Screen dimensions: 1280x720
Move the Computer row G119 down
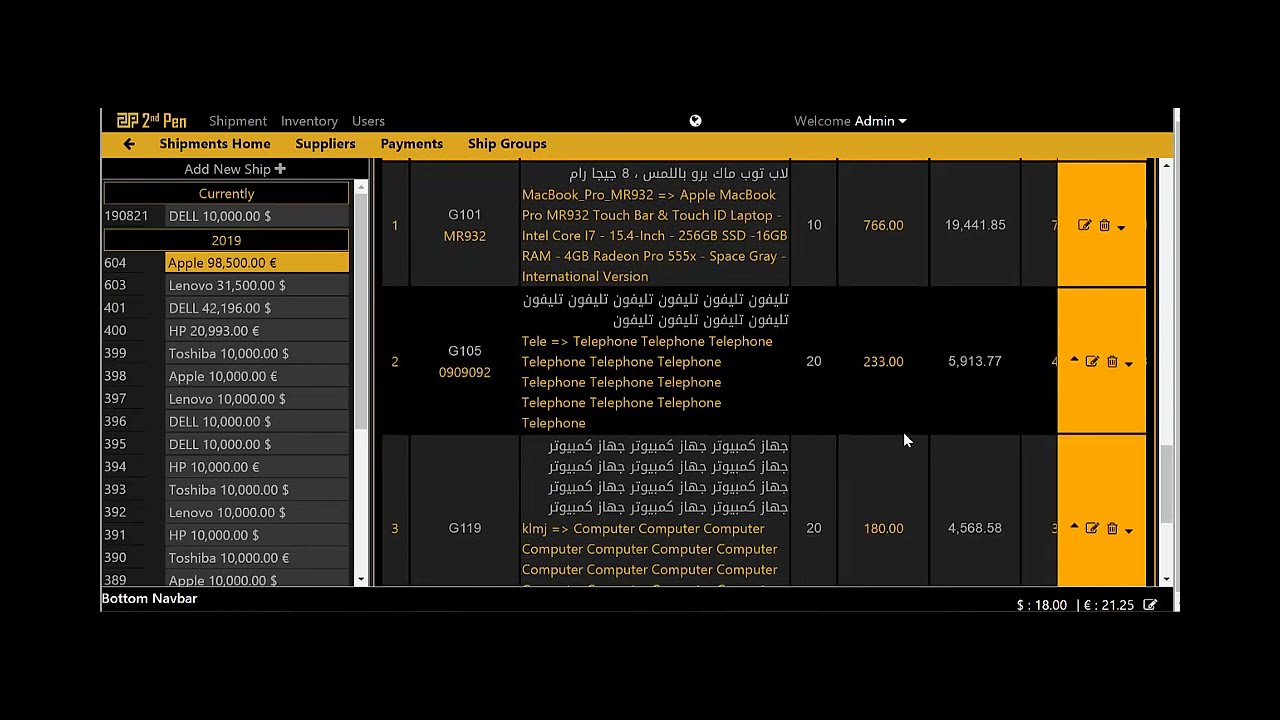1129,530
